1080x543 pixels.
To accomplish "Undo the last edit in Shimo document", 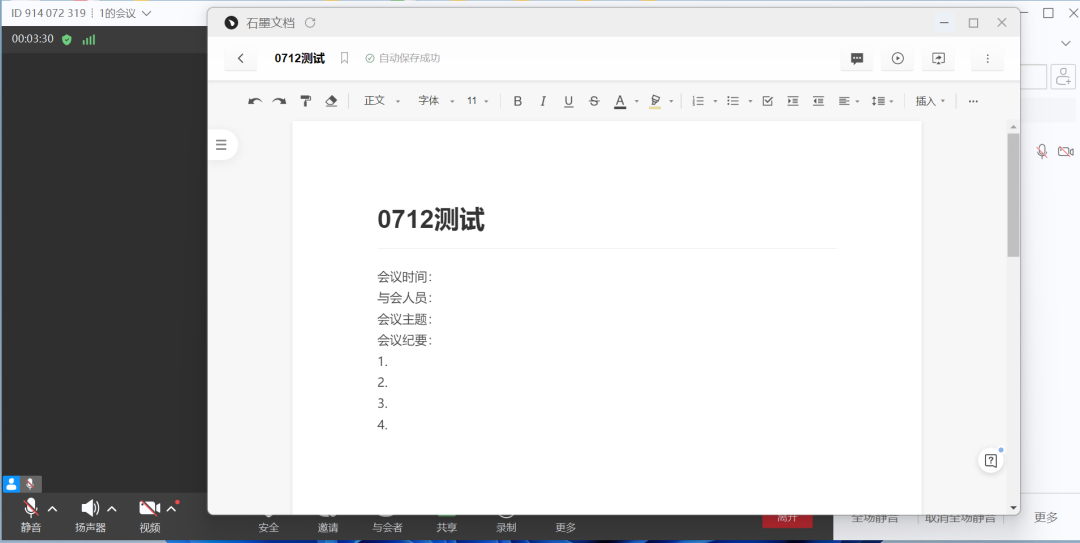I will 255,101.
